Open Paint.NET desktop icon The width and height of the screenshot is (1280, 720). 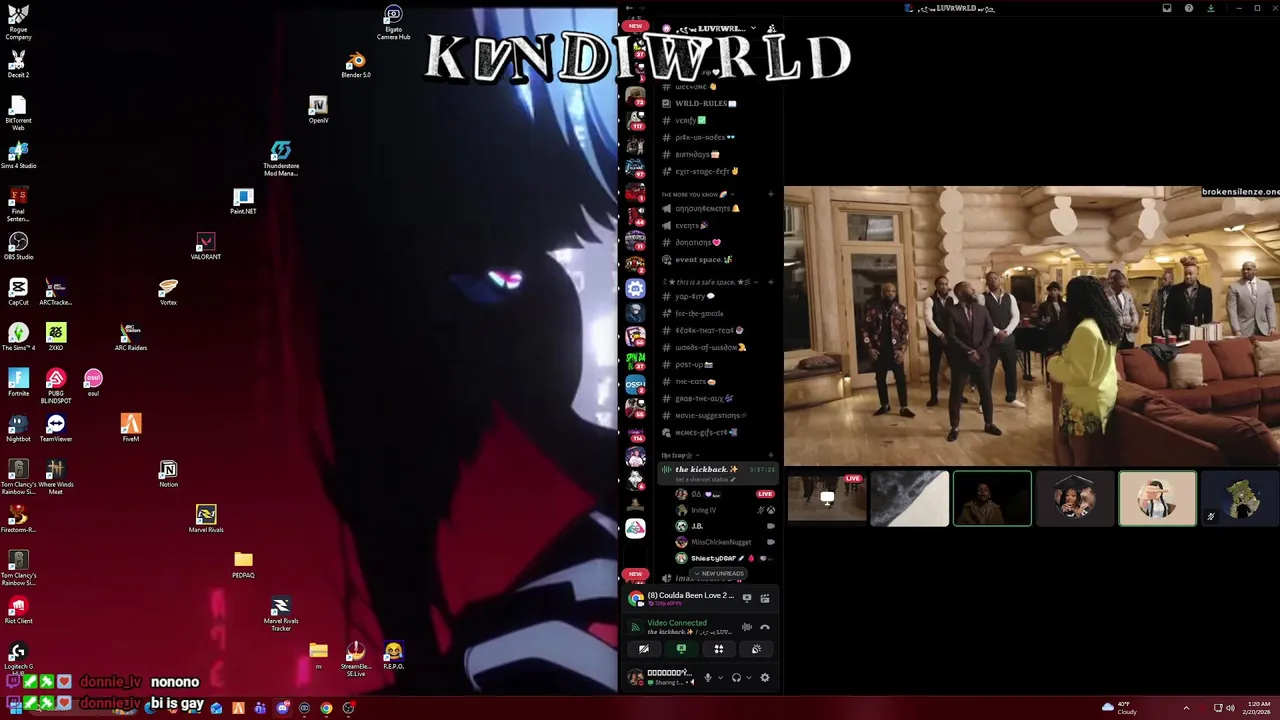243,201
